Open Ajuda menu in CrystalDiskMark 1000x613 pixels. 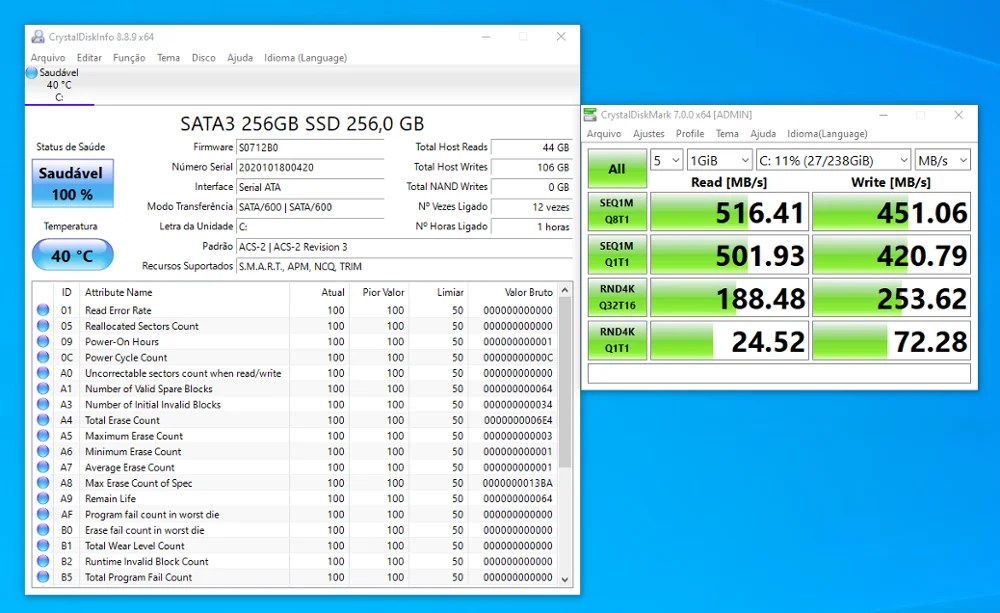[763, 133]
